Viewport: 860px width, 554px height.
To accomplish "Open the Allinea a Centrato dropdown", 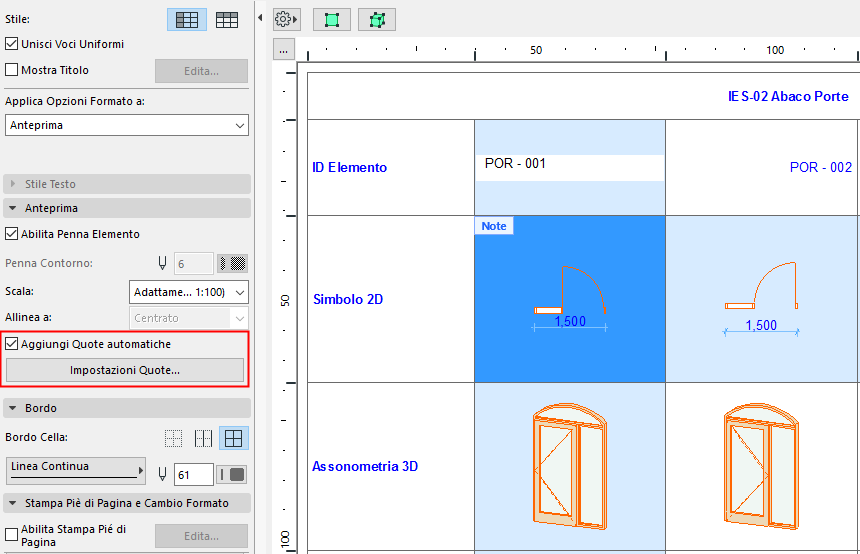I will pos(189,318).
